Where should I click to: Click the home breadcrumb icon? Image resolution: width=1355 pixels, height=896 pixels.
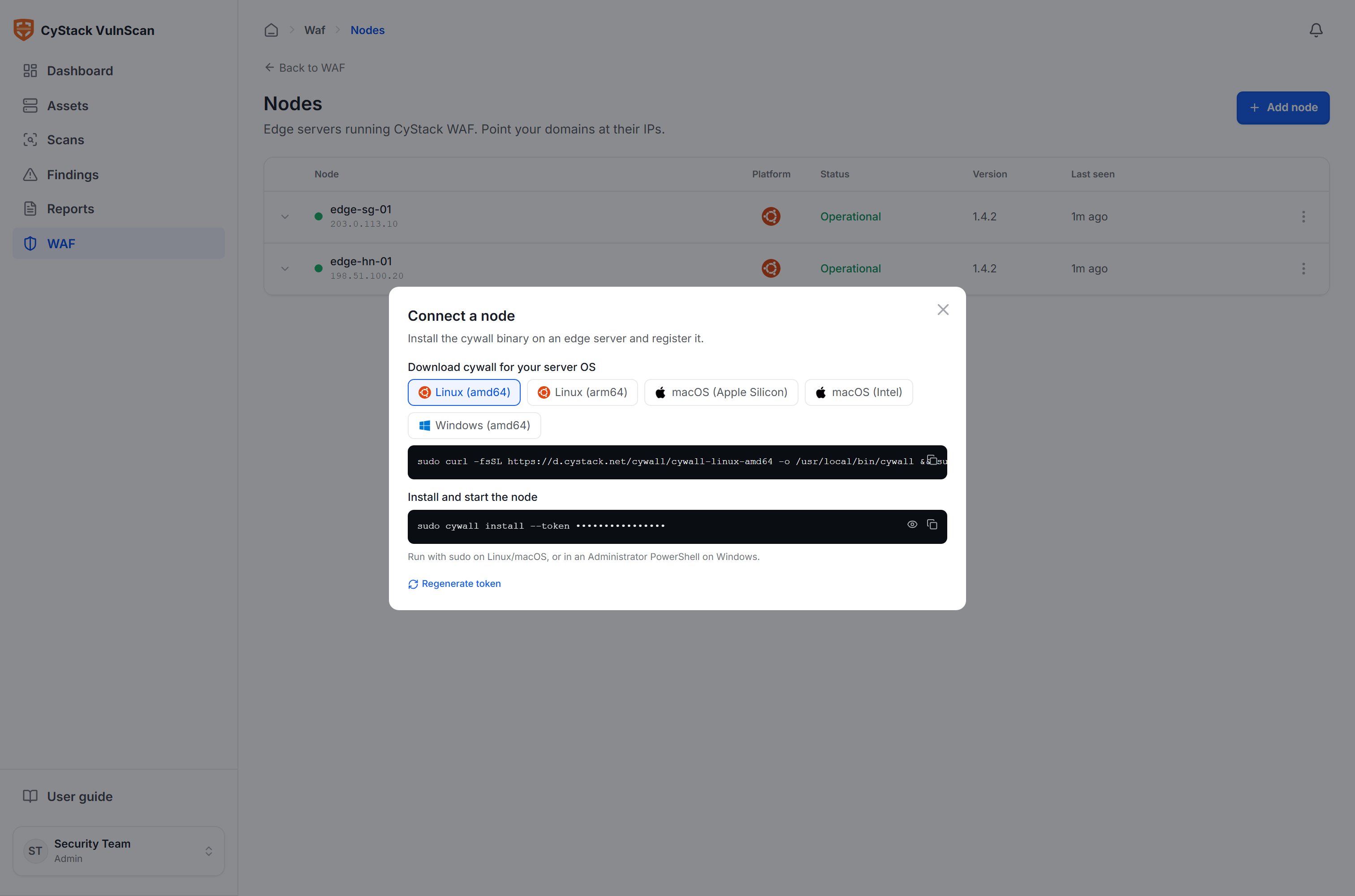point(271,30)
